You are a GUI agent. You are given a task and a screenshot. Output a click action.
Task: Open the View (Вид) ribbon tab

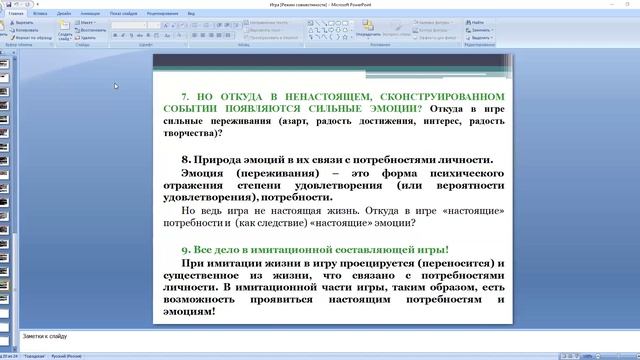191,13
